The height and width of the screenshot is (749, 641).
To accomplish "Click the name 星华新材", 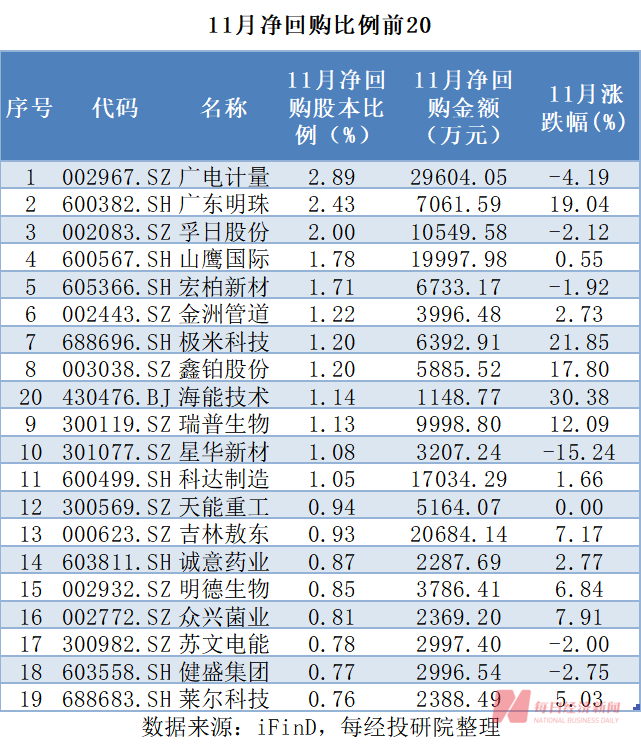I will (224, 452).
